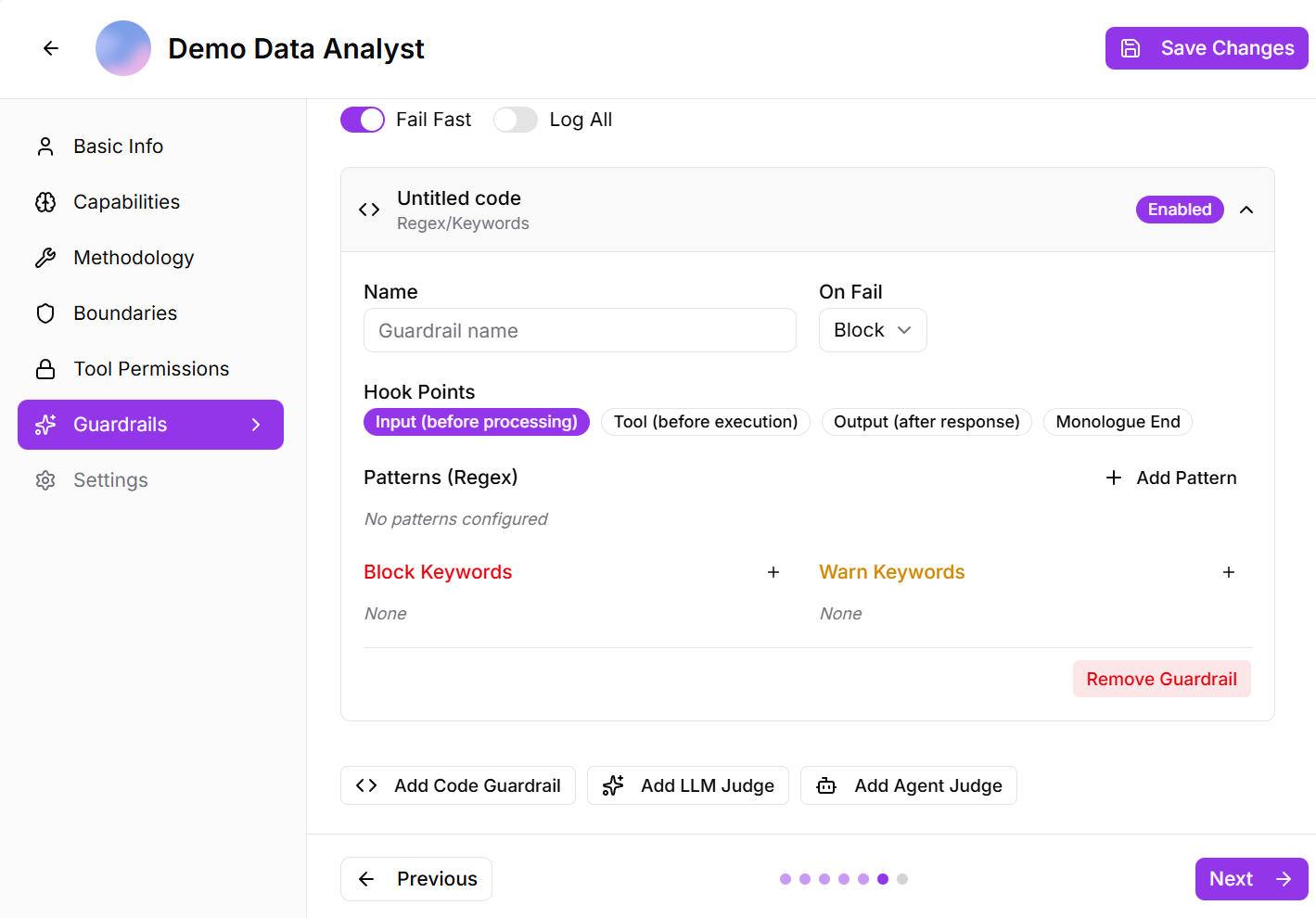Image resolution: width=1316 pixels, height=918 pixels.
Task: Click the Methodology wrench icon
Action: 45,258
